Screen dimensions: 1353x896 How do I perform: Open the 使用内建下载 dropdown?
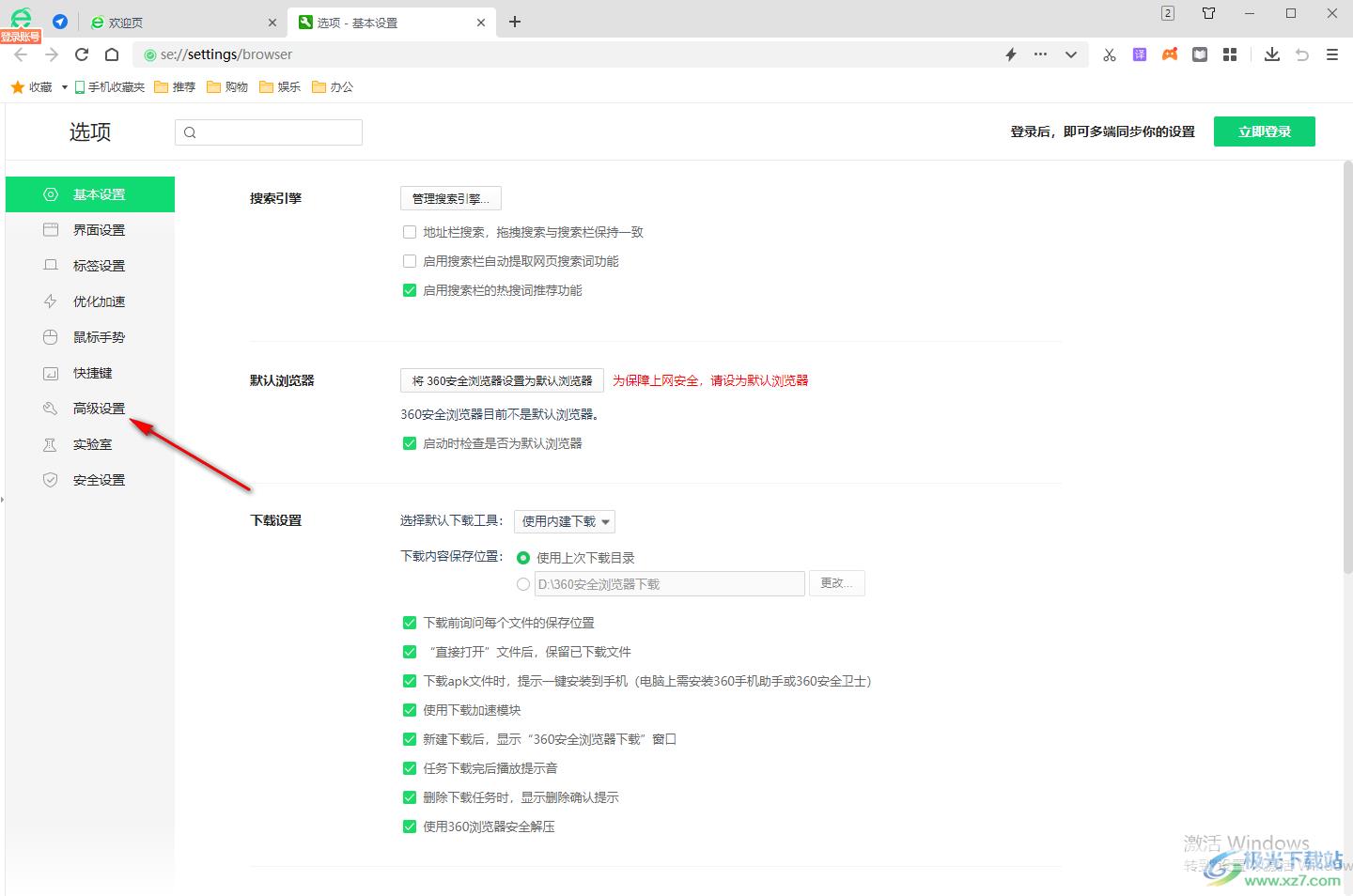[x=565, y=521]
